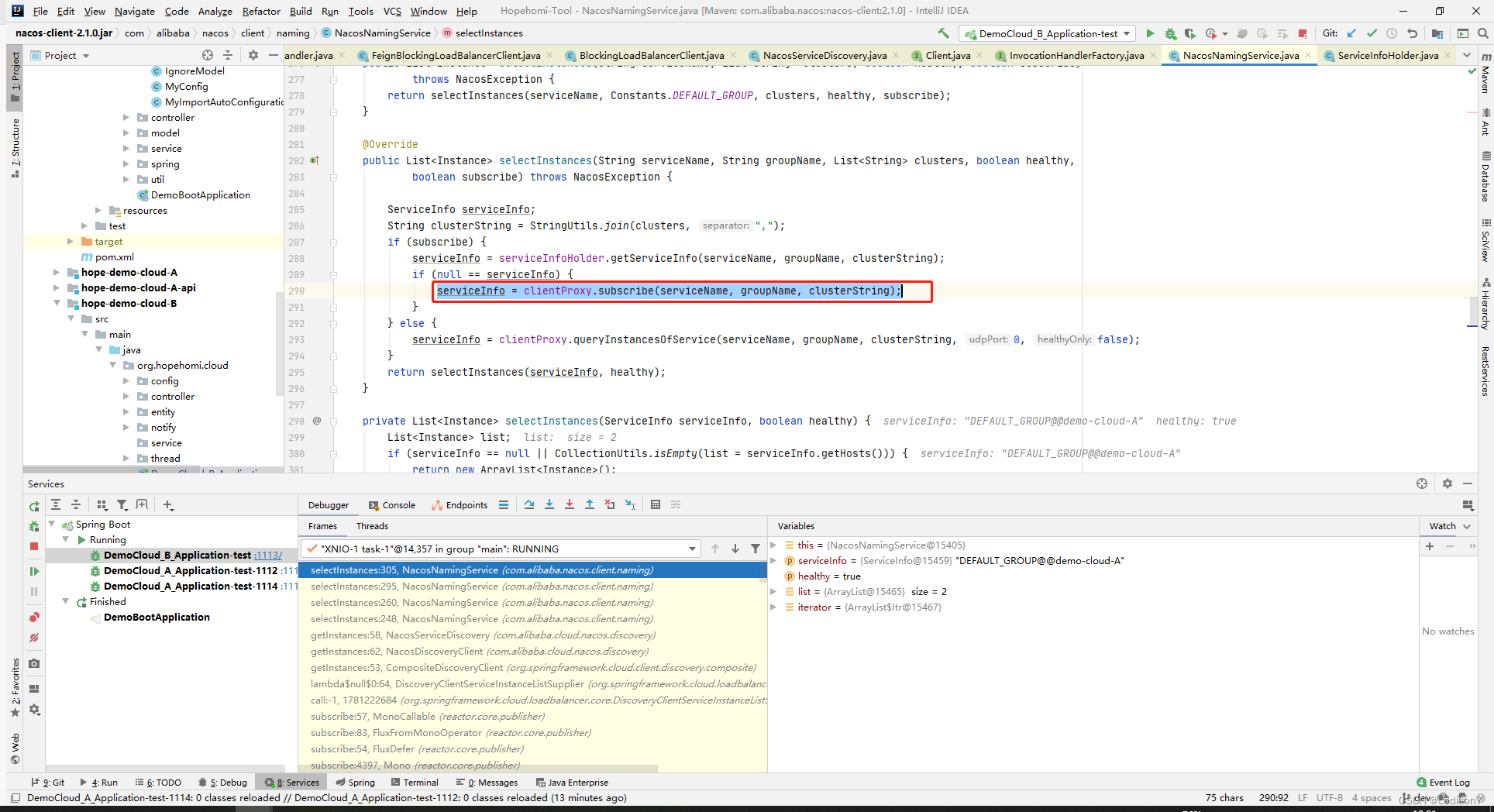
Task: Collapse hope-demo-cloud-B module
Action: point(57,304)
